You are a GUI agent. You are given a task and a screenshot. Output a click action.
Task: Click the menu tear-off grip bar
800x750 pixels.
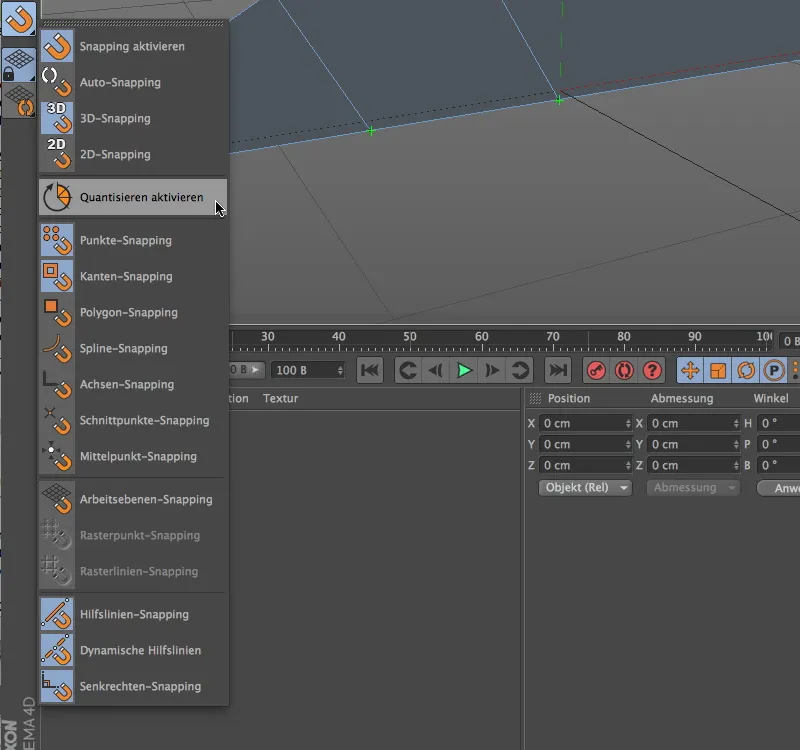click(133, 23)
